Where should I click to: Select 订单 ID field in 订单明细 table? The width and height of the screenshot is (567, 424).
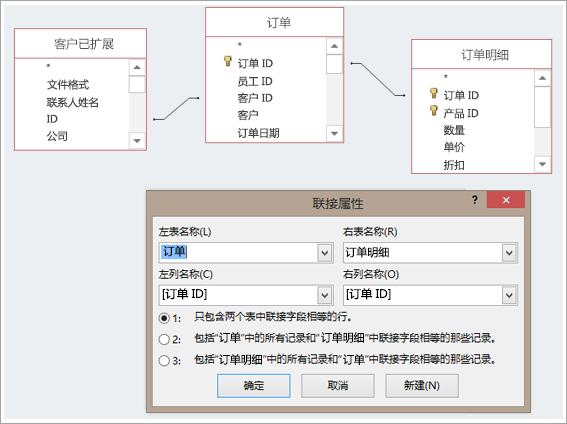pyautogui.click(x=461, y=95)
